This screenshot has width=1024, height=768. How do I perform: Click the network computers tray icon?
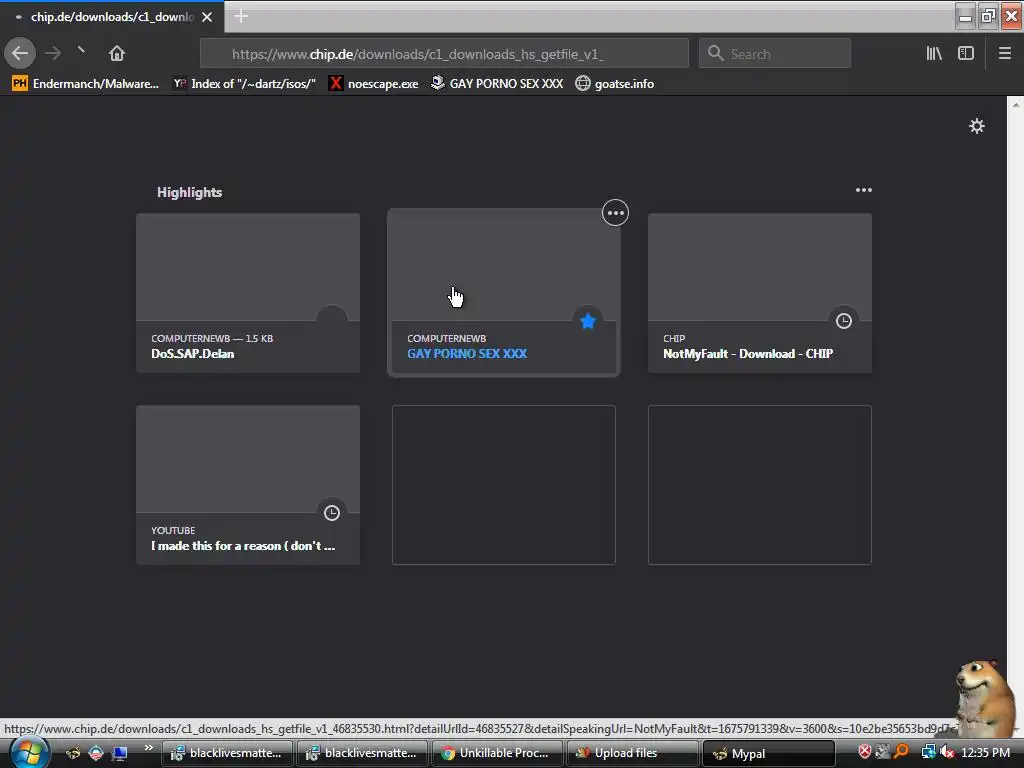point(928,752)
